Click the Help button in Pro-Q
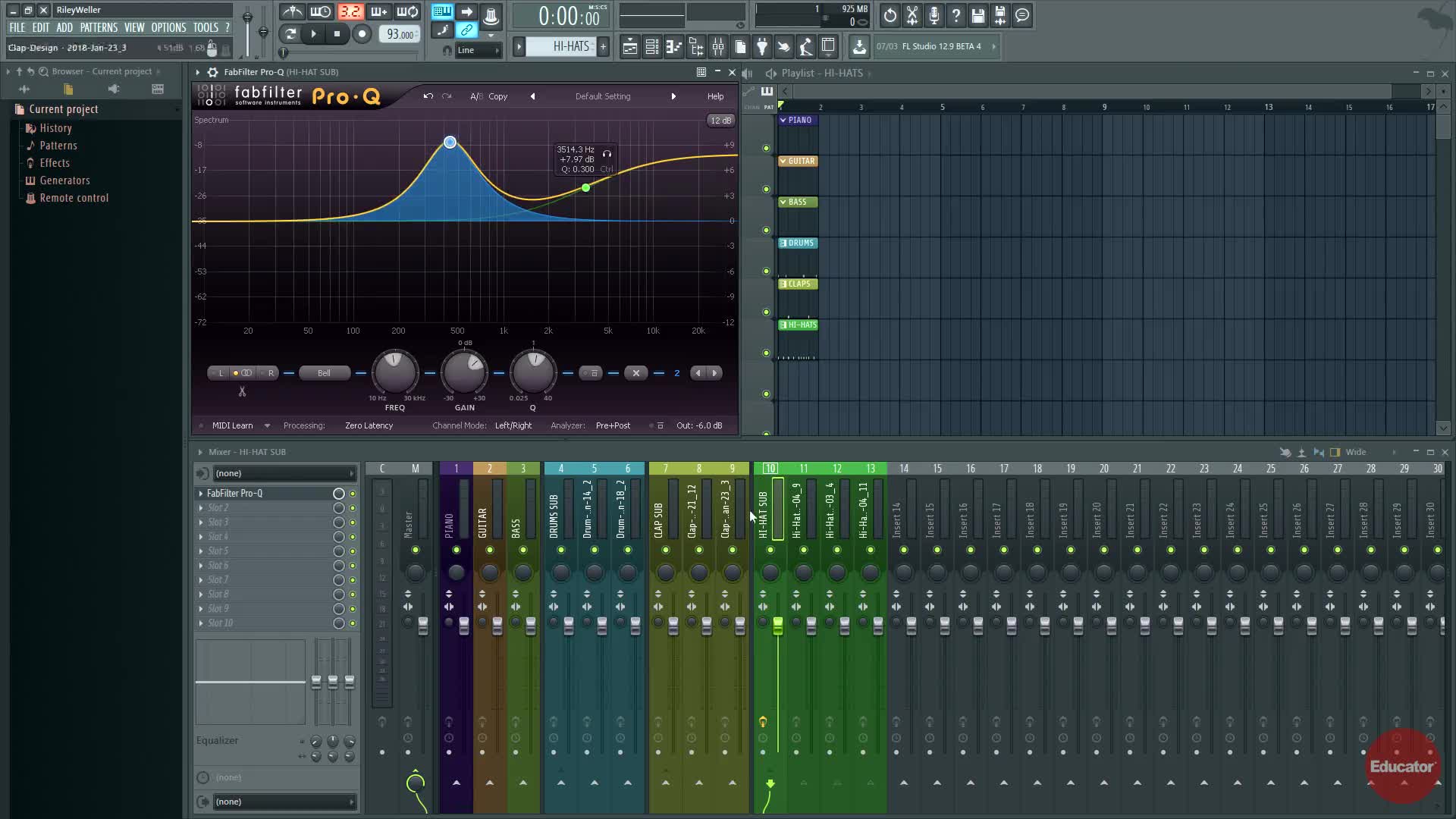This screenshot has width=1456, height=819. click(715, 96)
